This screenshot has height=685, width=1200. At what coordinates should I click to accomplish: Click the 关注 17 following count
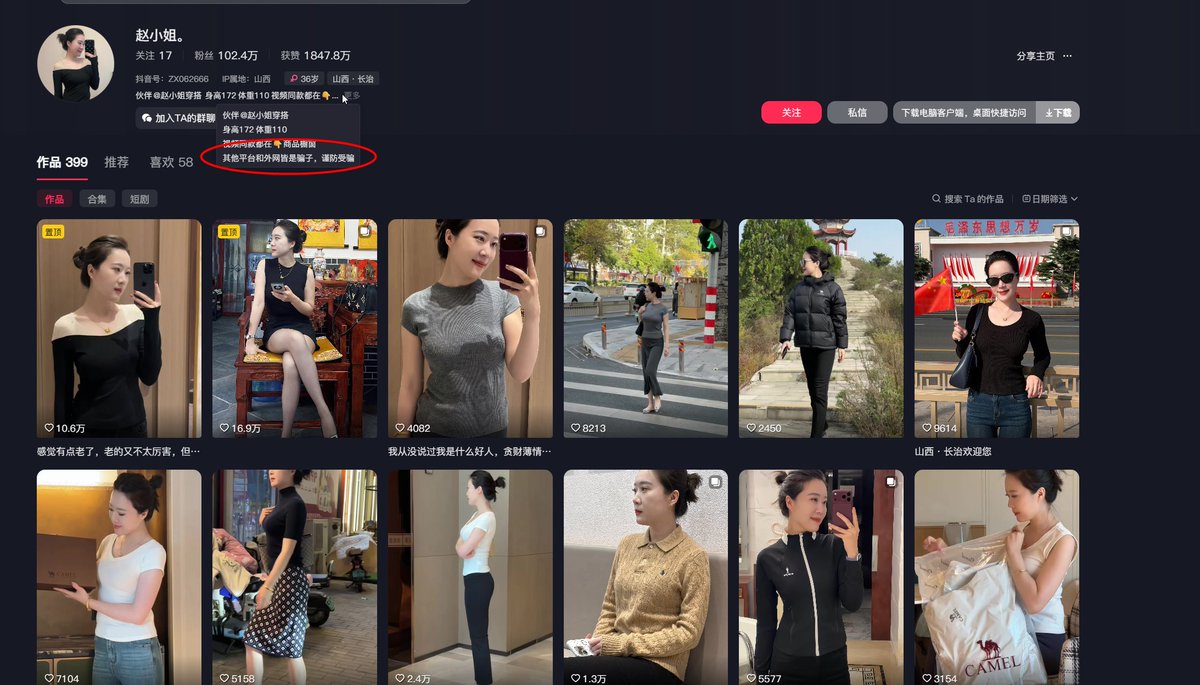154,56
